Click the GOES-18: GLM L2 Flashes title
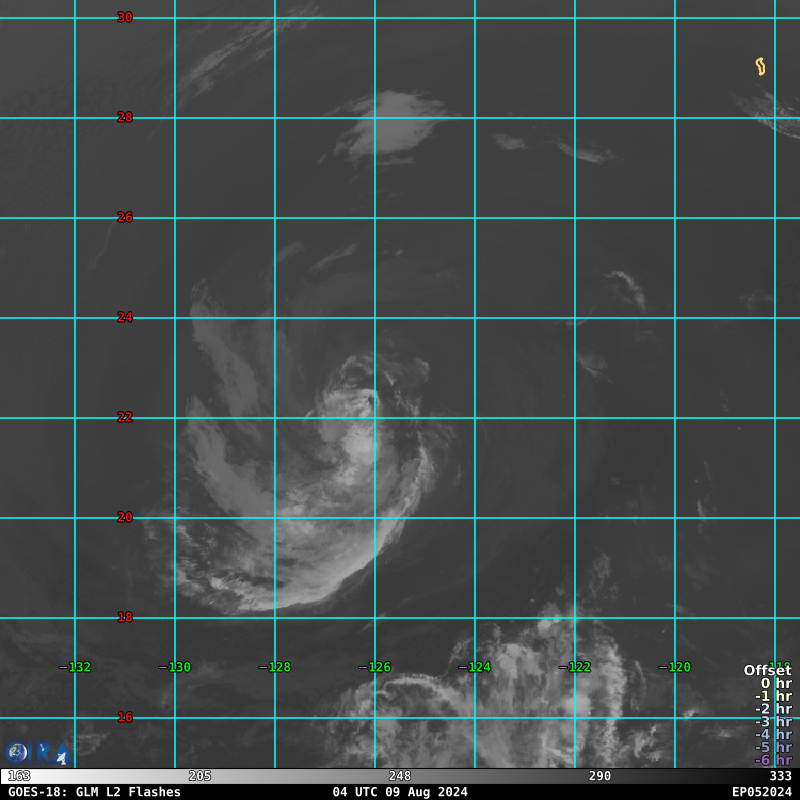800x800 pixels. (x=95, y=792)
